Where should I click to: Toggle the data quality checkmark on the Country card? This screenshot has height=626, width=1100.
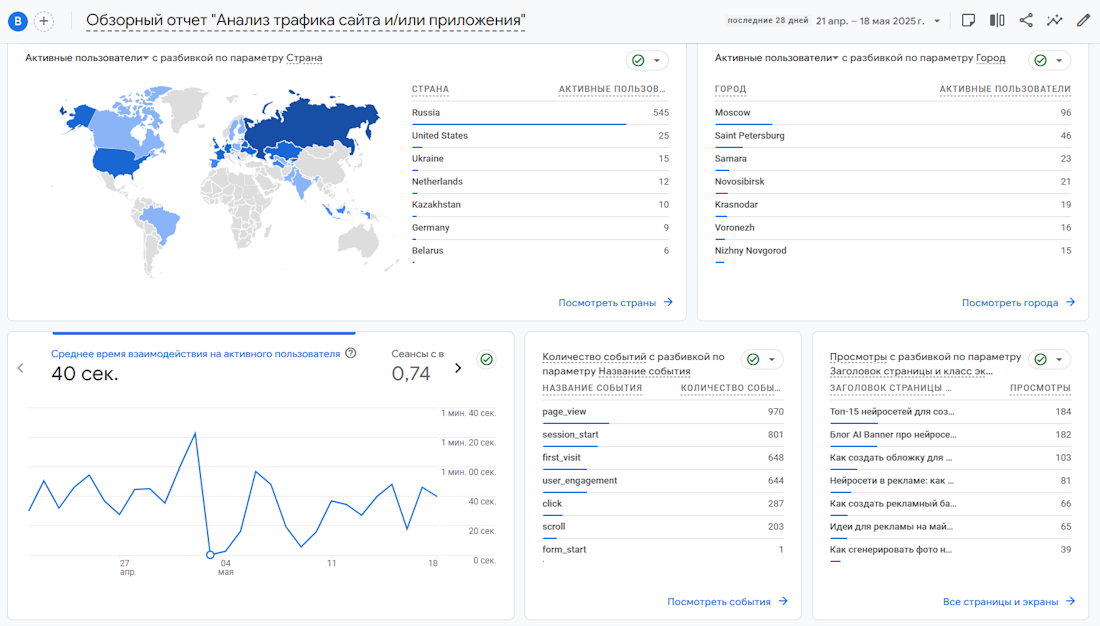coord(639,60)
